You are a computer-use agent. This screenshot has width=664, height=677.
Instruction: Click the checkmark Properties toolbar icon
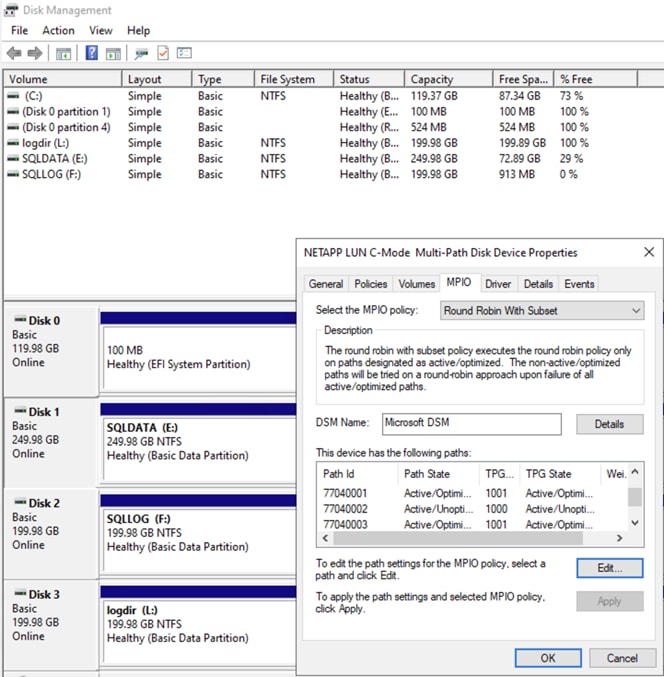click(163, 53)
